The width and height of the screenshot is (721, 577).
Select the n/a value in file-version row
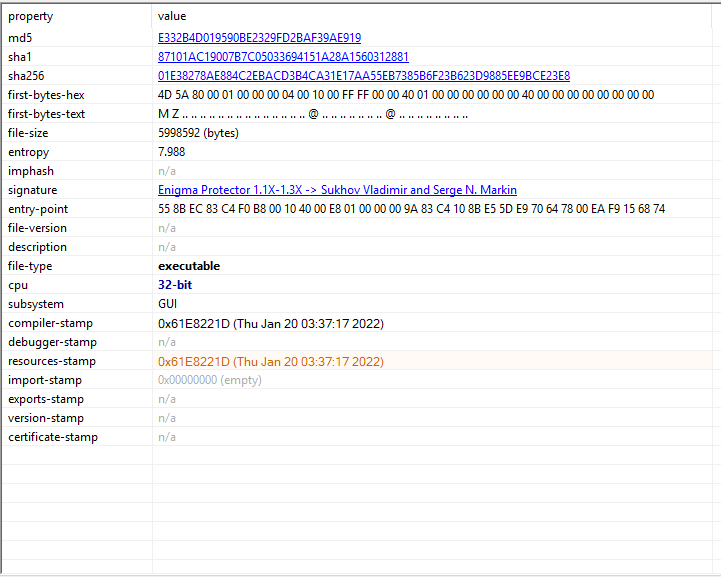(x=166, y=228)
